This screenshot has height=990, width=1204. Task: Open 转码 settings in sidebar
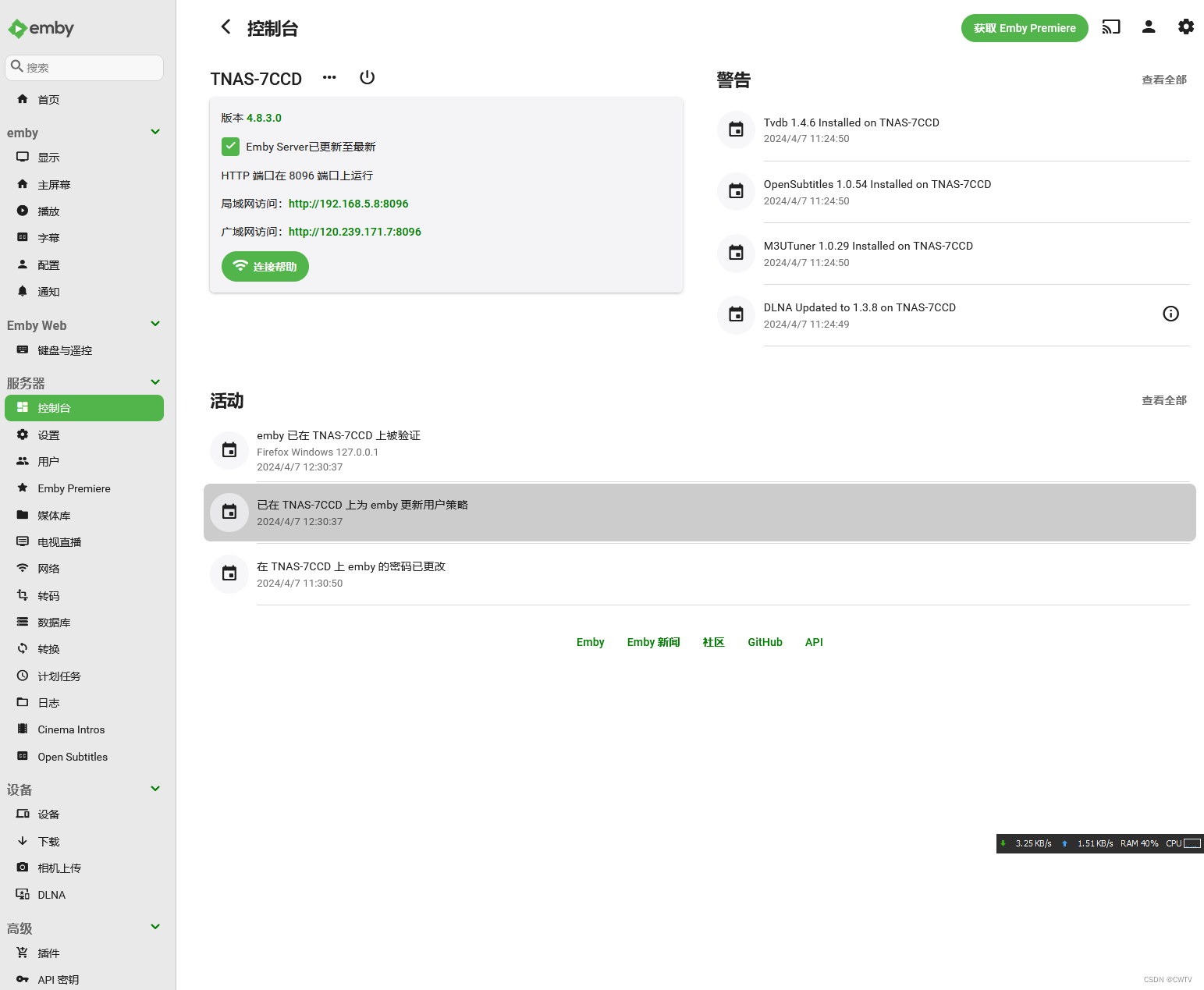[x=84, y=596]
